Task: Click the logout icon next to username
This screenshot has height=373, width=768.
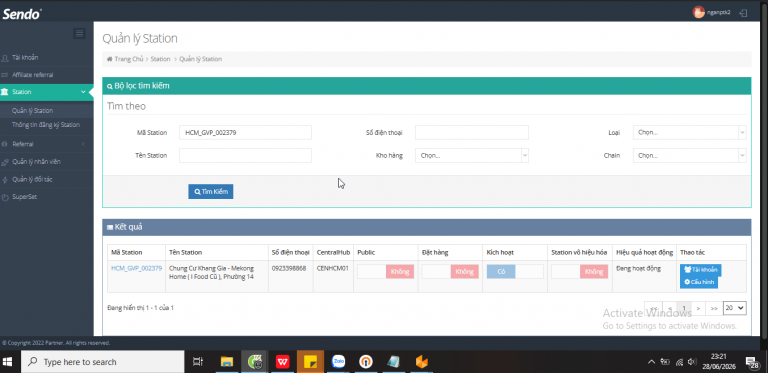Action: pyautogui.click(x=744, y=13)
